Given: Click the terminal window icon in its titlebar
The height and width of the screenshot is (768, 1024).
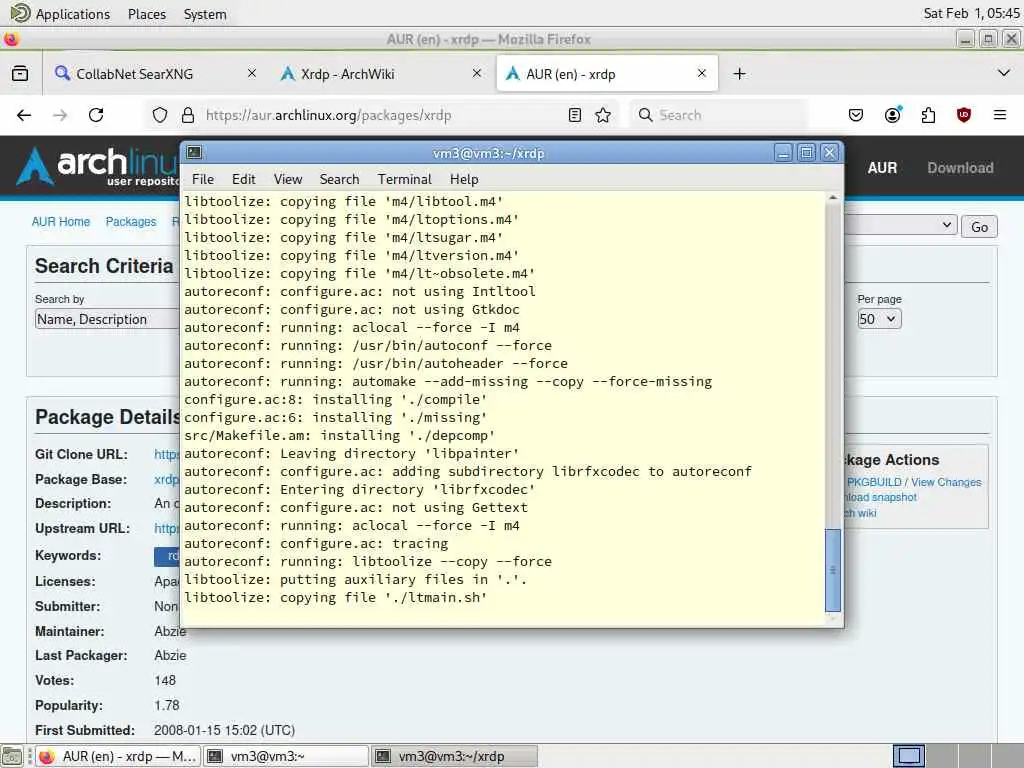Looking at the screenshot, I should (x=194, y=153).
